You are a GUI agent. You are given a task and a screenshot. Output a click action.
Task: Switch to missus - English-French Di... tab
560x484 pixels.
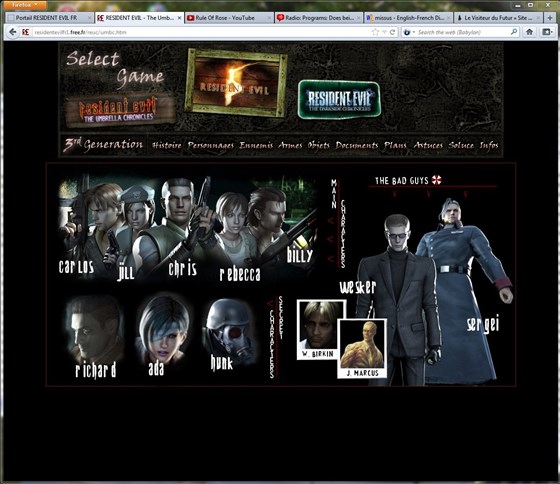(x=409, y=18)
